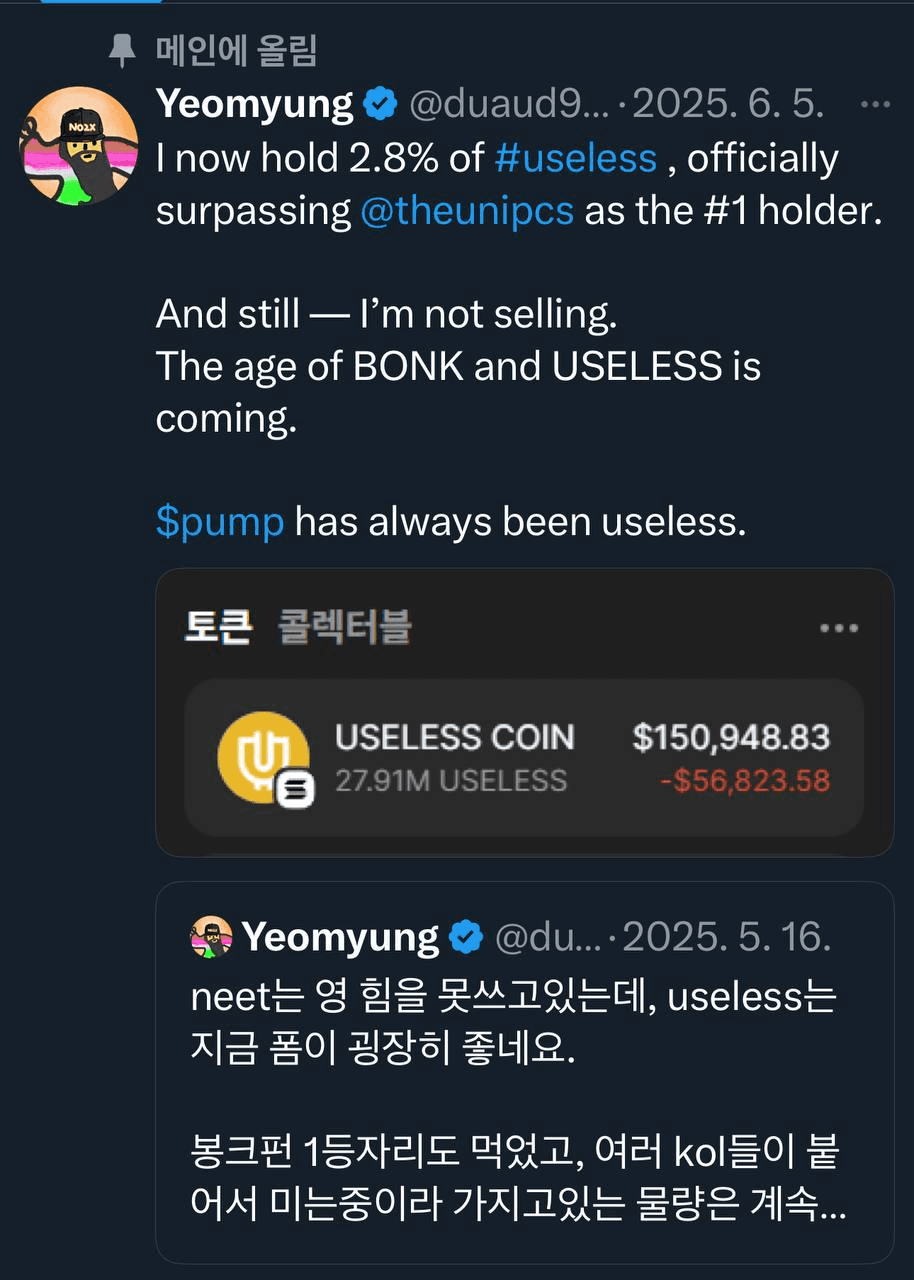Open the post's three-dot more menu
The height and width of the screenshot is (1280, 914).
(x=875, y=104)
